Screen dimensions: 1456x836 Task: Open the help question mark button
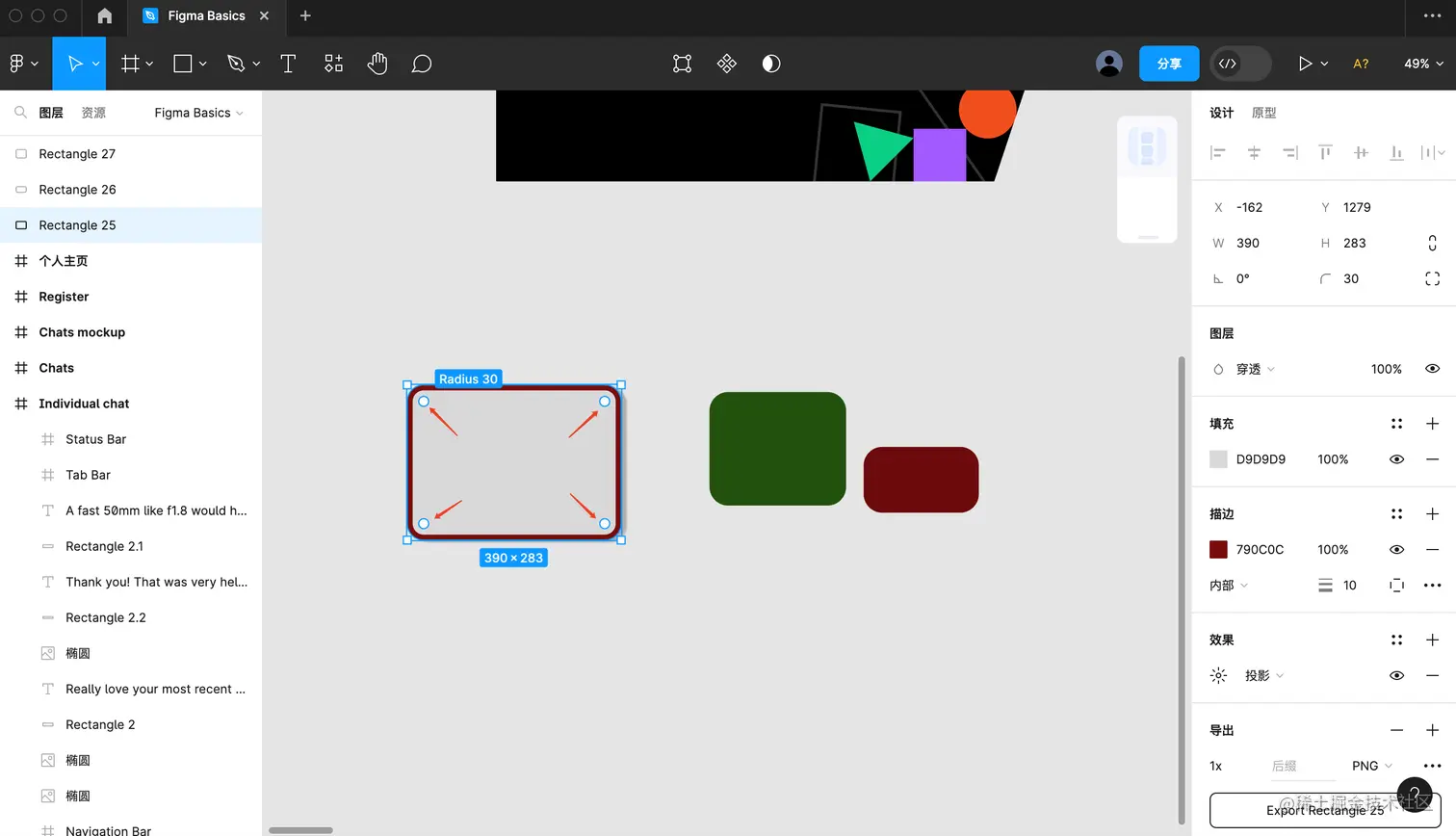(1415, 795)
